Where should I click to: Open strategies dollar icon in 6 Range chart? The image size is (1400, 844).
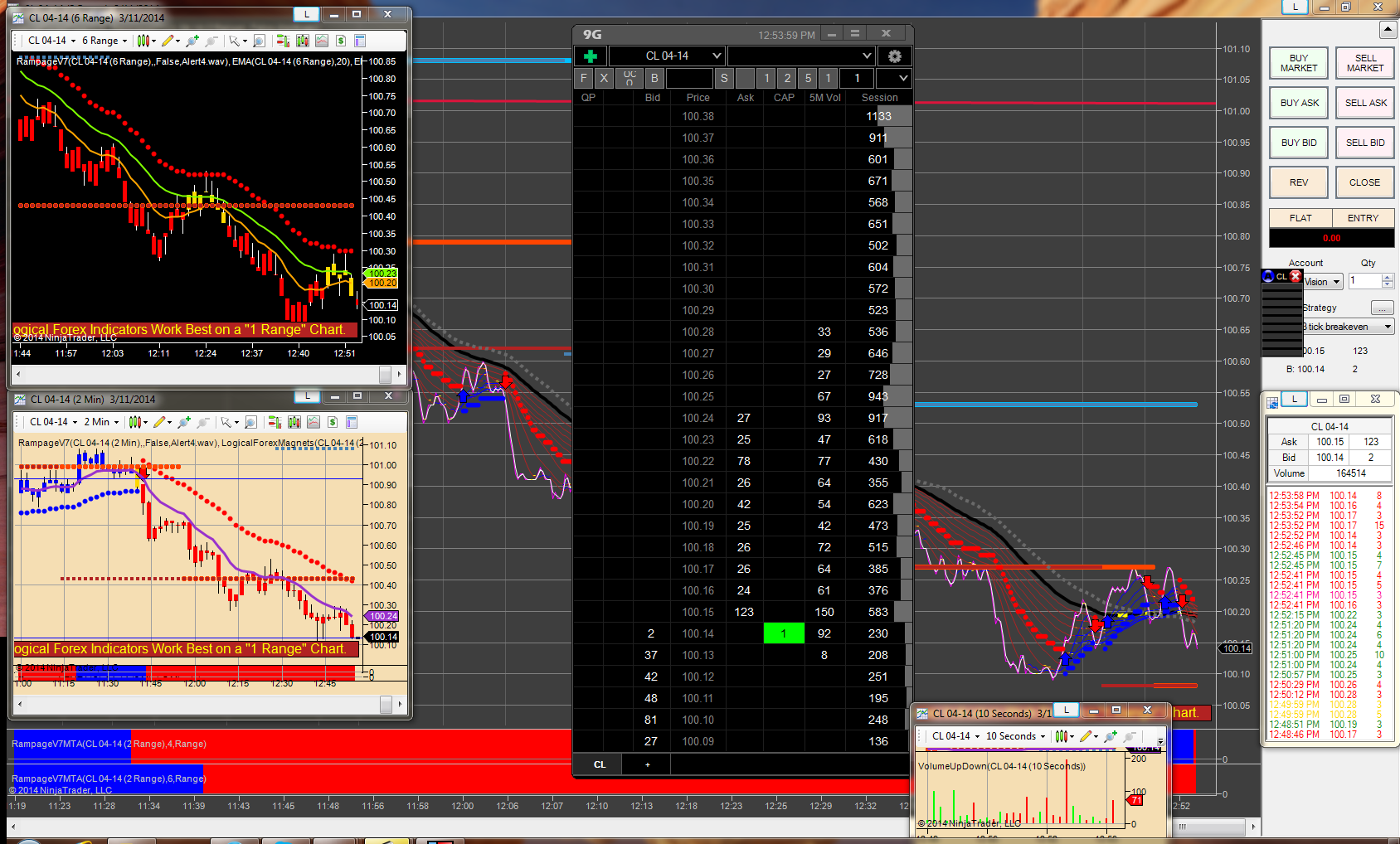pos(340,41)
